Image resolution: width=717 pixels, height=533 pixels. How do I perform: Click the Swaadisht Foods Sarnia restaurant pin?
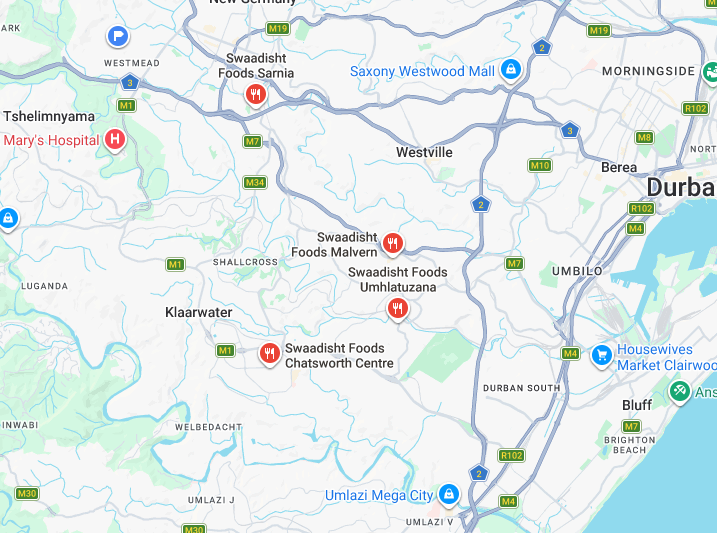coord(256,95)
